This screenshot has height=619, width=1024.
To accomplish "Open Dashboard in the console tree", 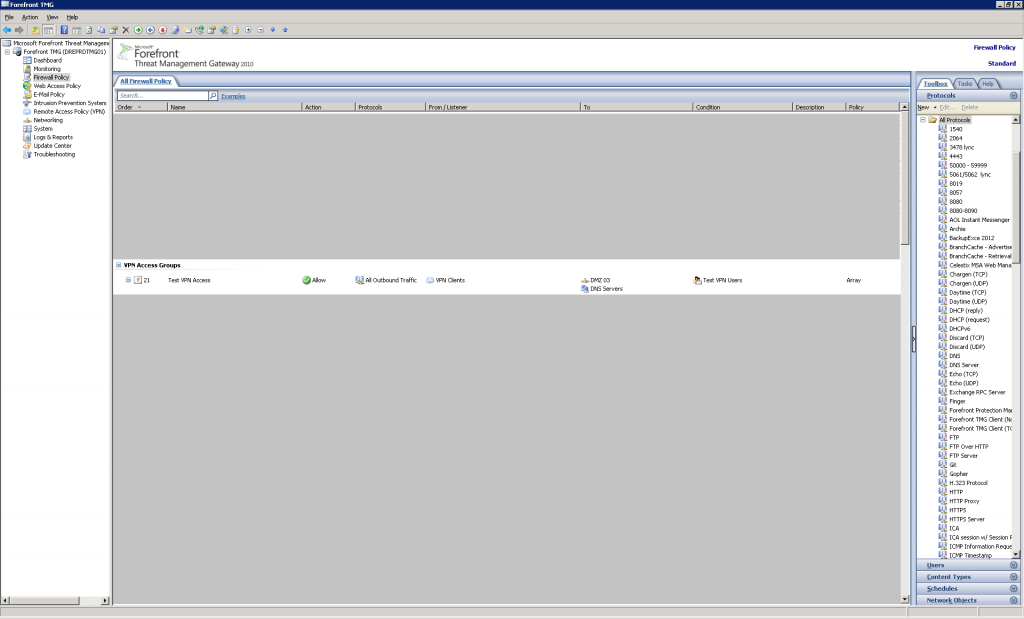I will point(48,60).
